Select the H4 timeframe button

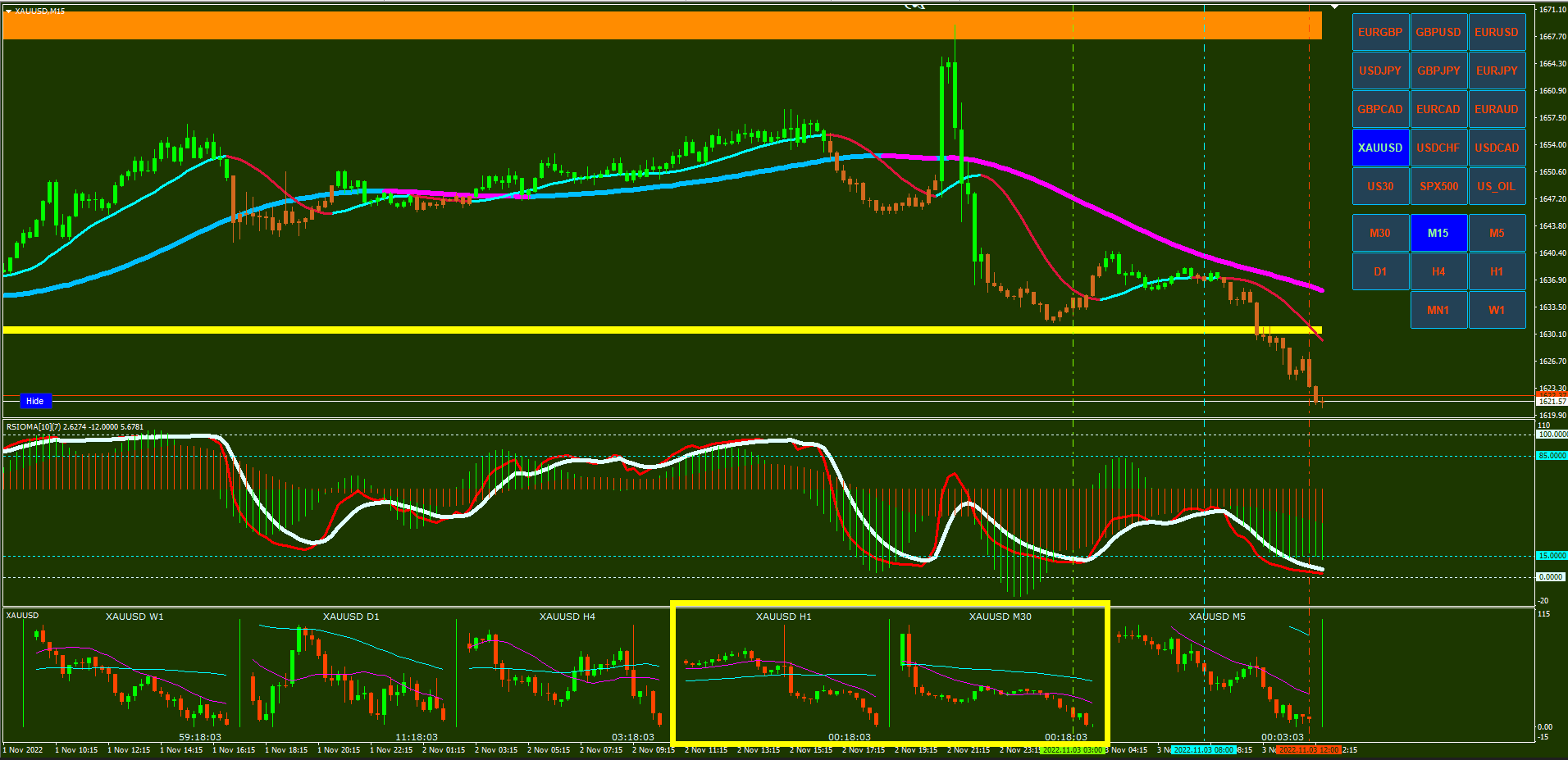1438,271
